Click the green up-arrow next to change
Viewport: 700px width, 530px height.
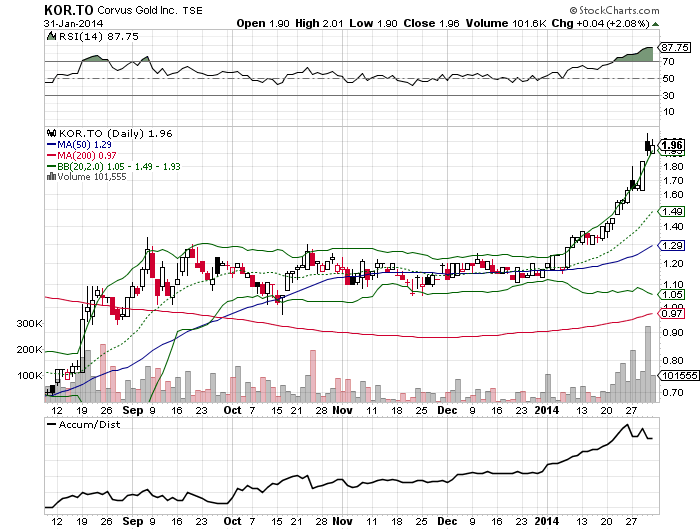[655, 24]
